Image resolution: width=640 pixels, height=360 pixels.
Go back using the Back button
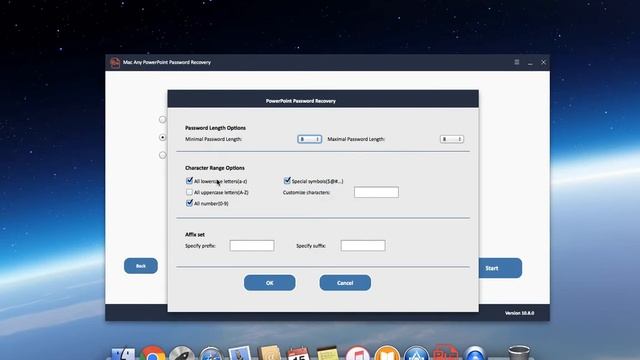(x=141, y=266)
